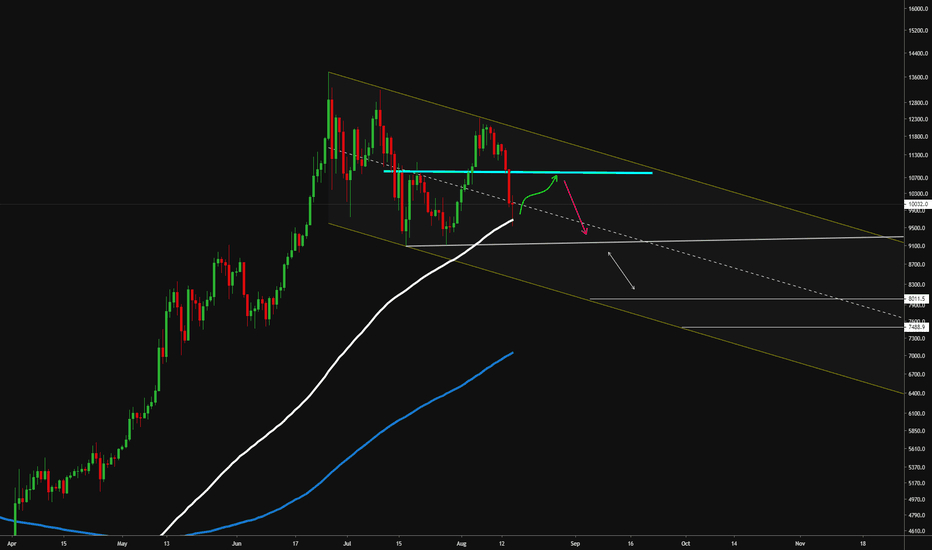This screenshot has width=932, height=550.
Task: Click the May date label on time axis
Action: [x=122, y=543]
